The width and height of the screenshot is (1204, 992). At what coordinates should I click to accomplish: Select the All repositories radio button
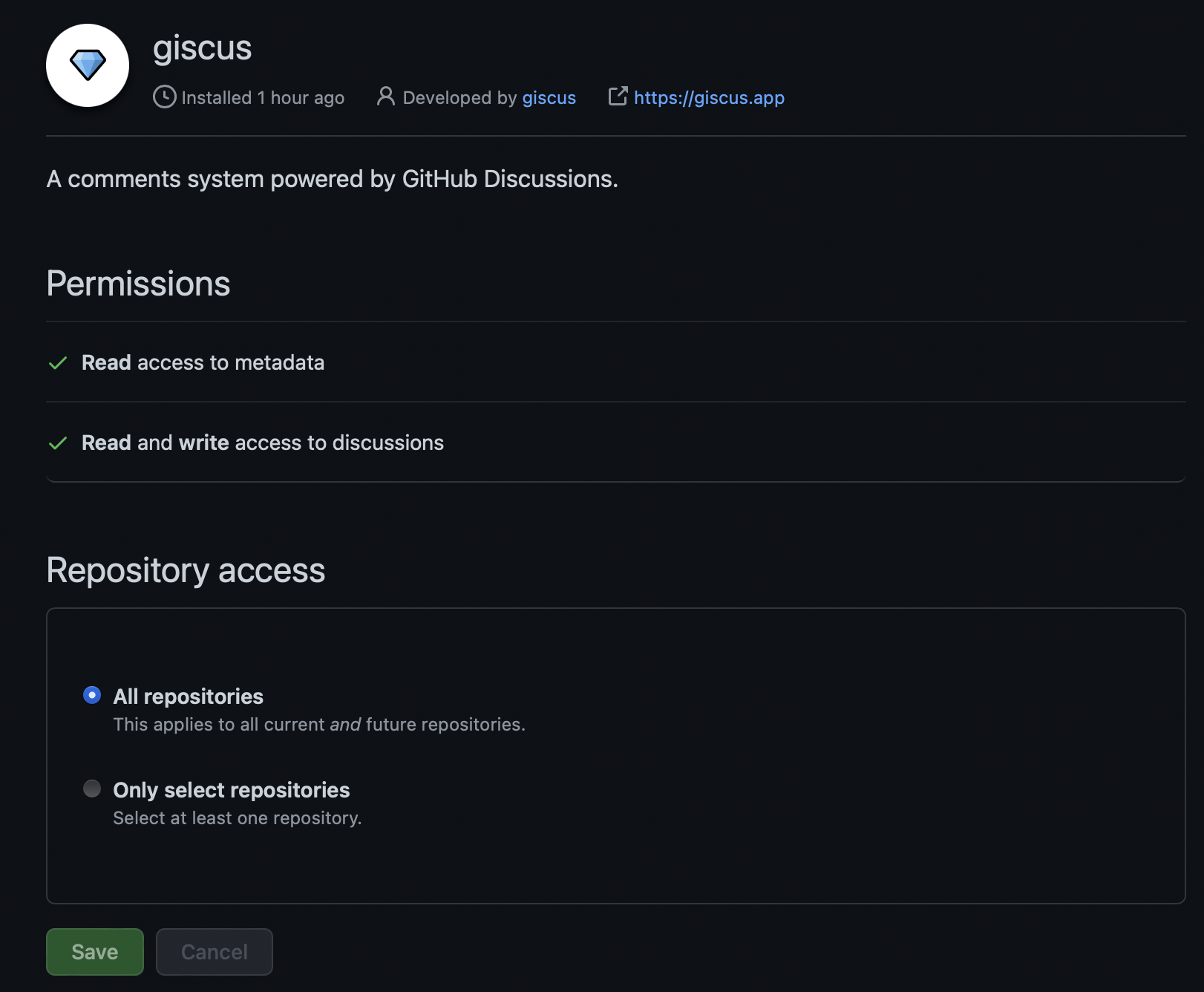pyautogui.click(x=92, y=695)
